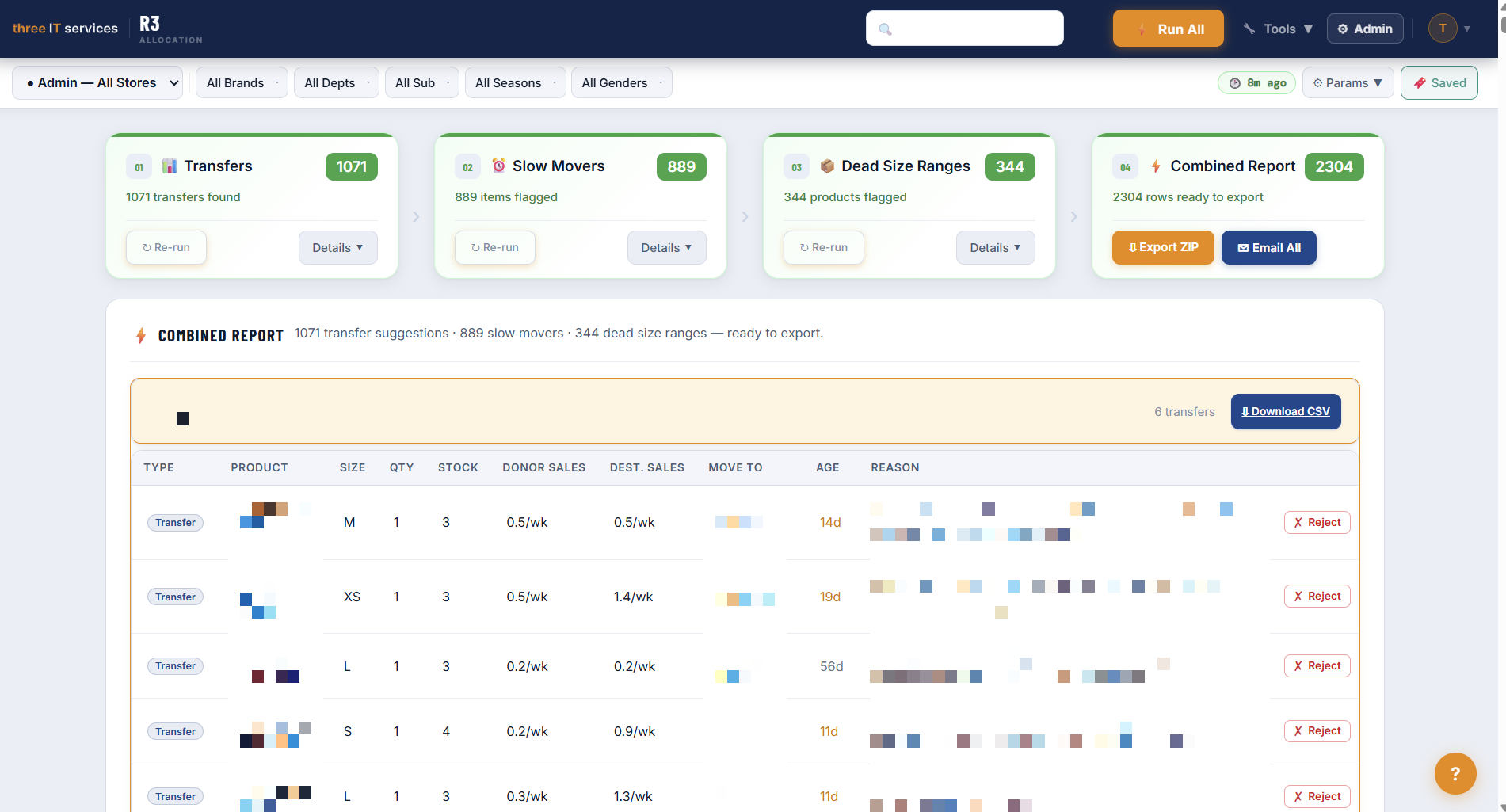
Task: Click the Transfers chart icon
Action: click(170, 166)
